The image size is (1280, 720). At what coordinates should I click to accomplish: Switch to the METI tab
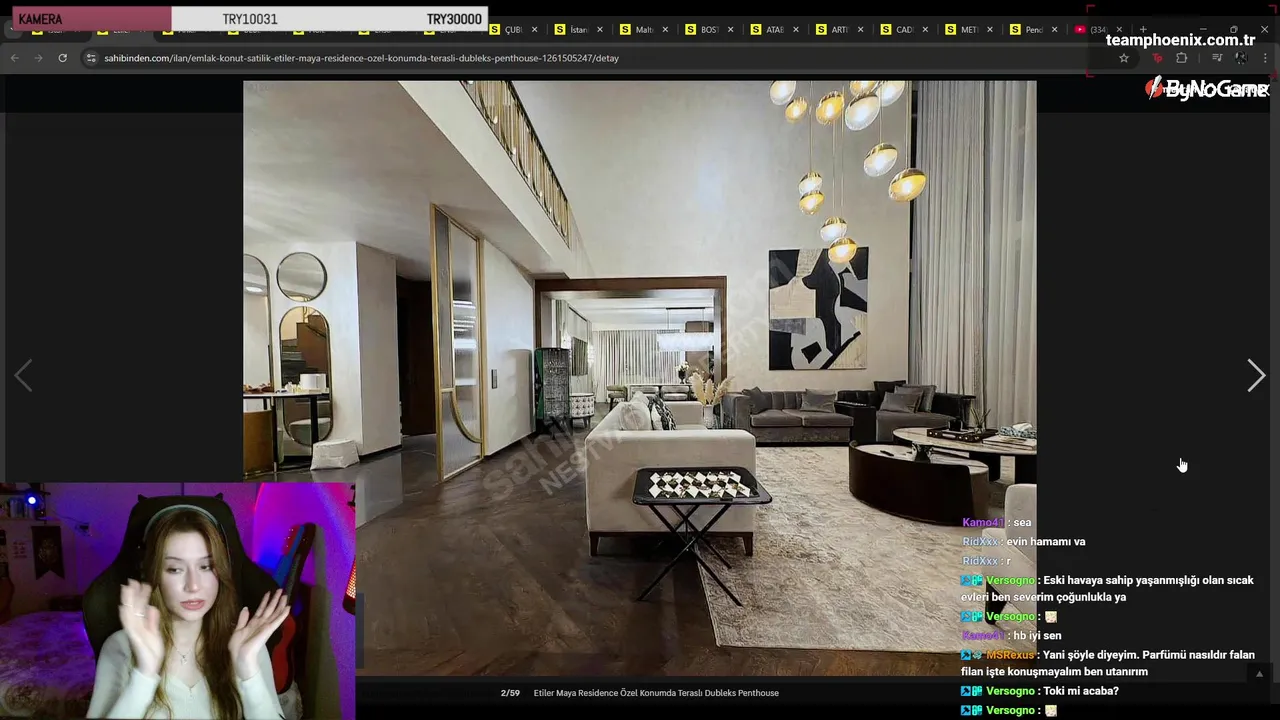pyautogui.click(x=969, y=30)
